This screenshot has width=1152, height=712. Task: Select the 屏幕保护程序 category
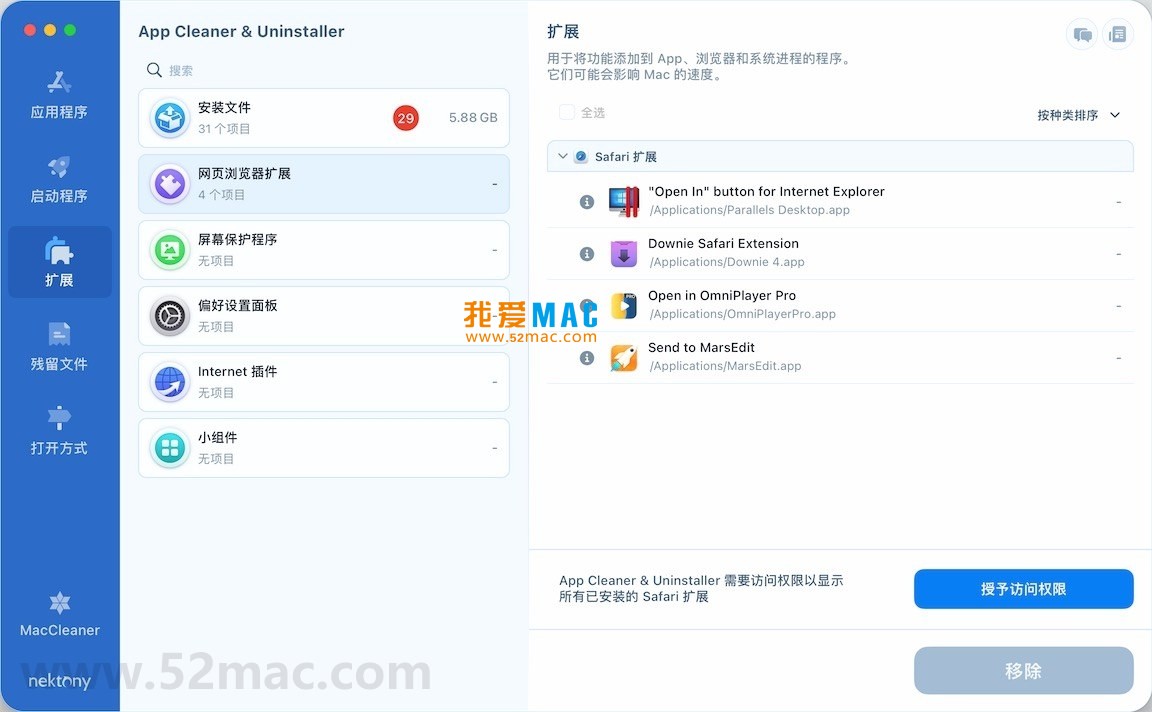coord(323,250)
